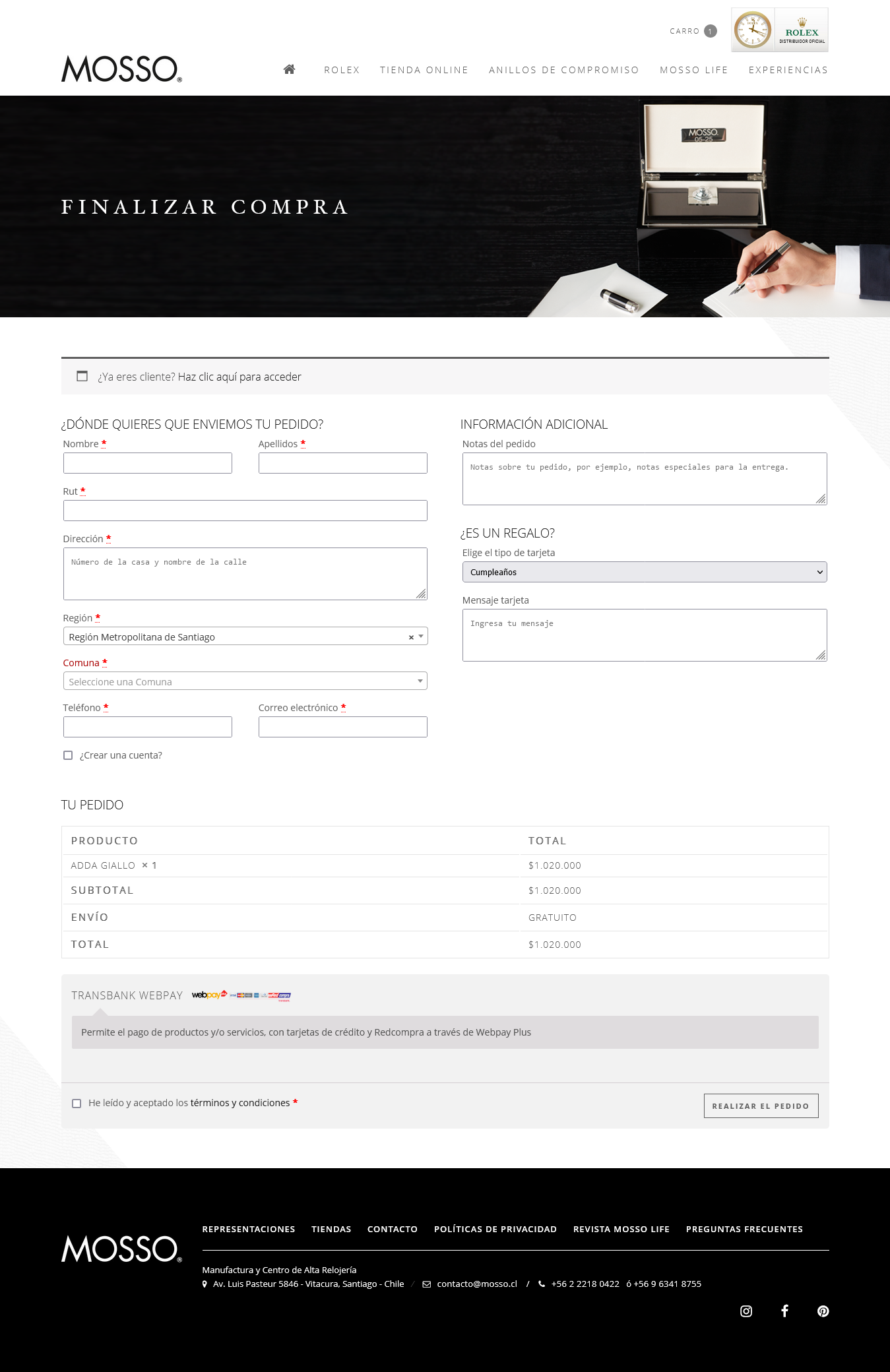Expand the Región dropdown
Viewport: 890px width, 1372px height.
pos(421,637)
